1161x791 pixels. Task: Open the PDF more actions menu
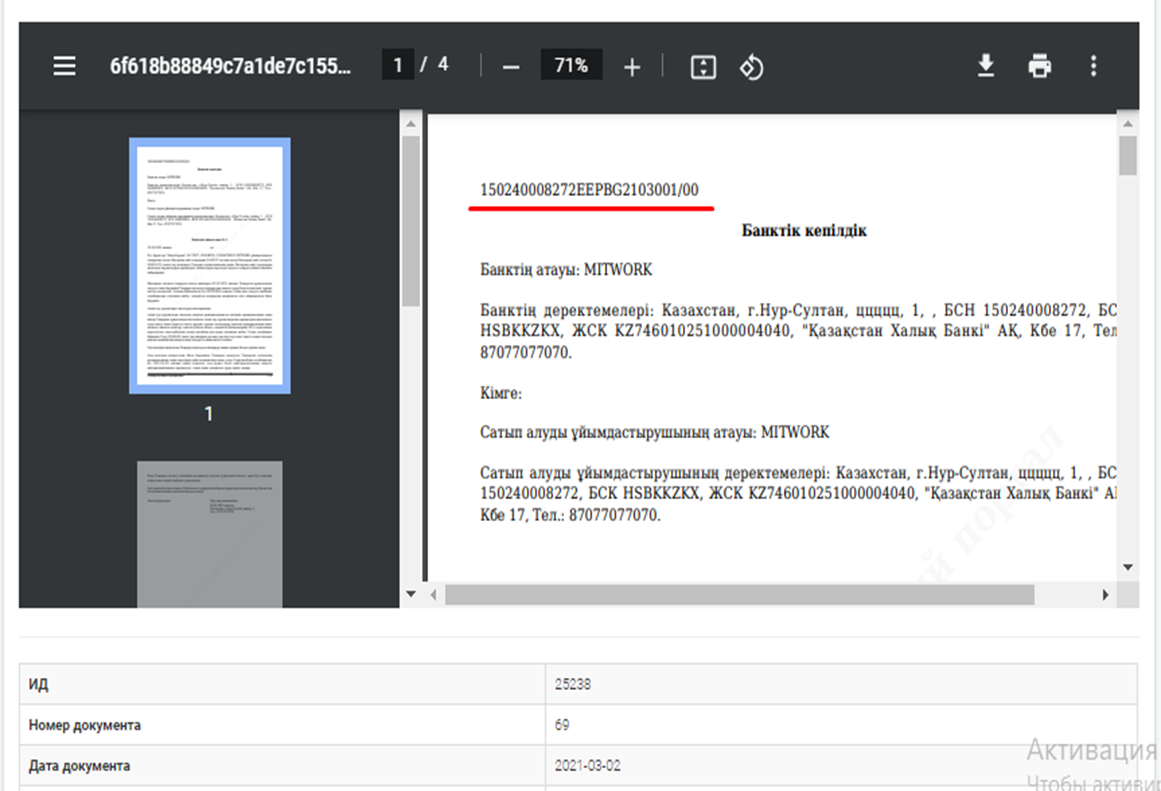1093,66
